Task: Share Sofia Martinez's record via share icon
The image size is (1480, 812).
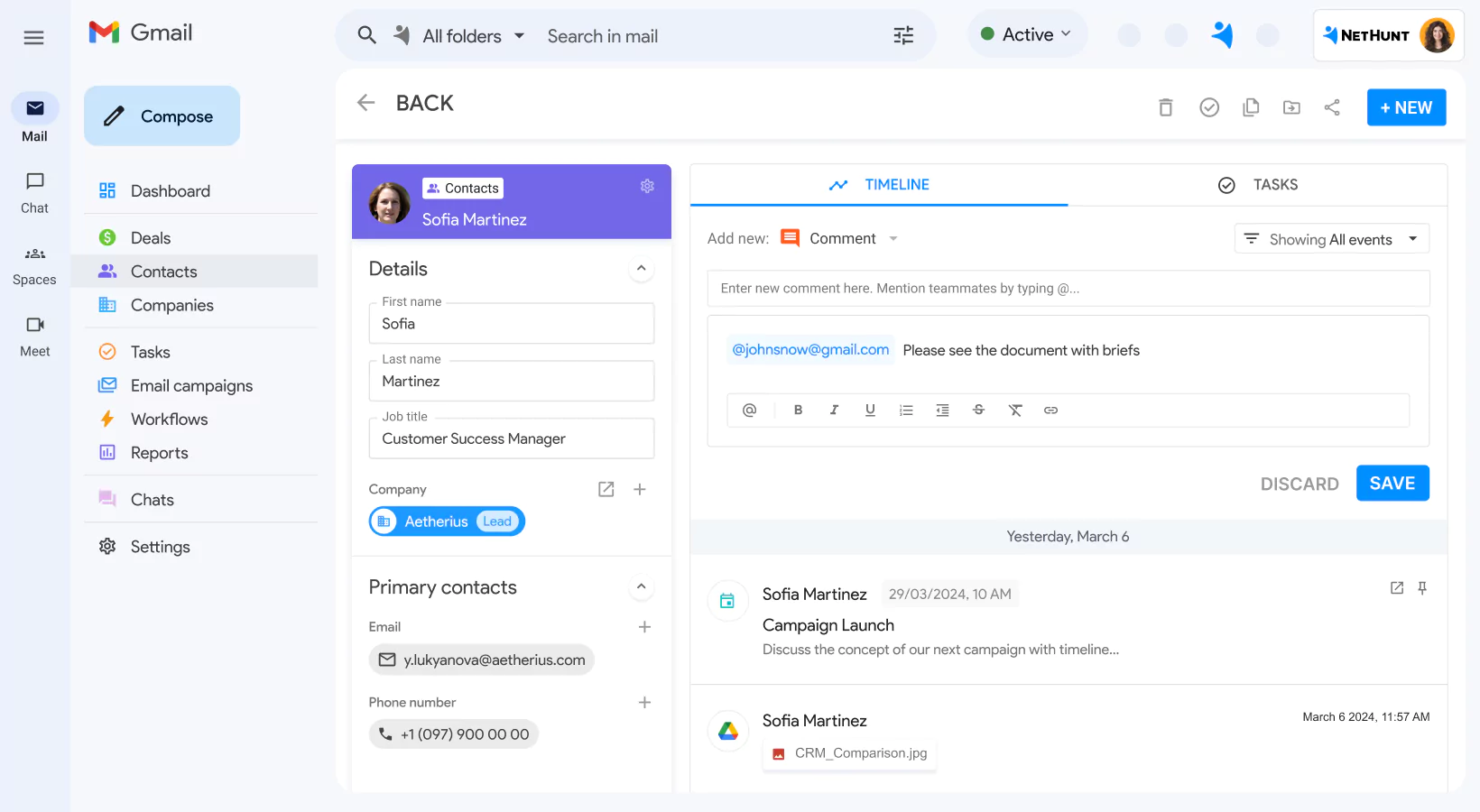Action: pyautogui.click(x=1333, y=106)
